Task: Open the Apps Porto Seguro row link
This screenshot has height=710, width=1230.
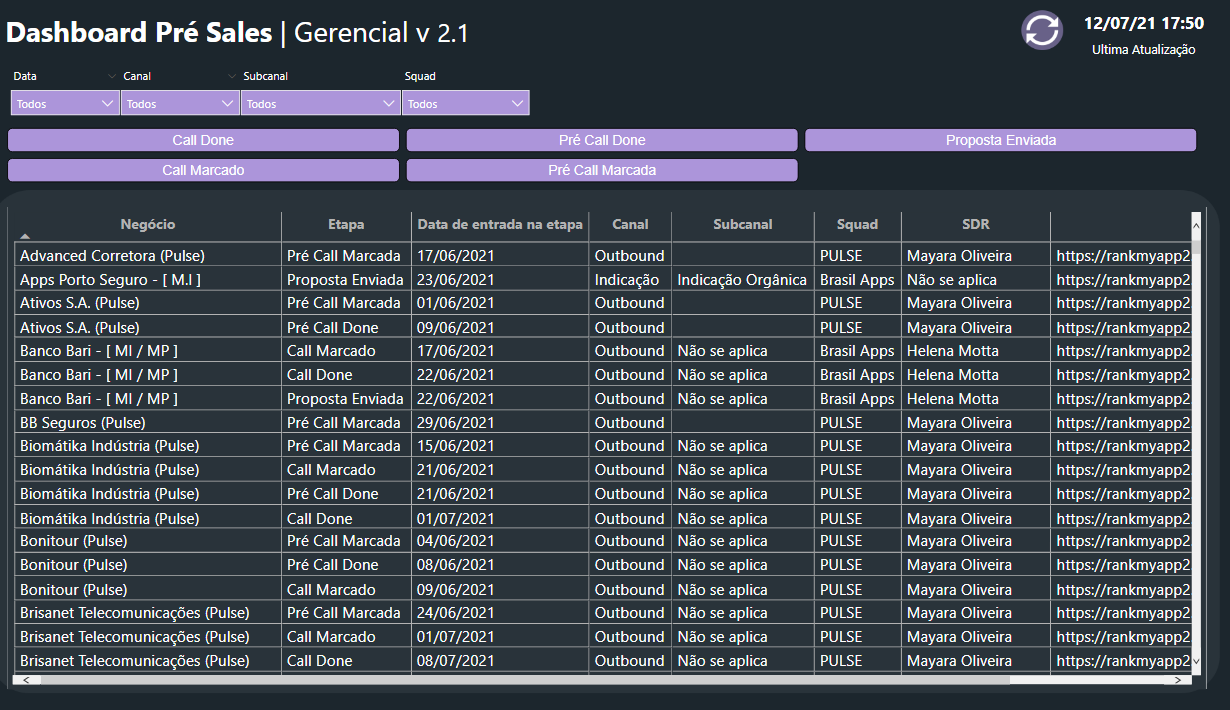Action: click(1123, 280)
